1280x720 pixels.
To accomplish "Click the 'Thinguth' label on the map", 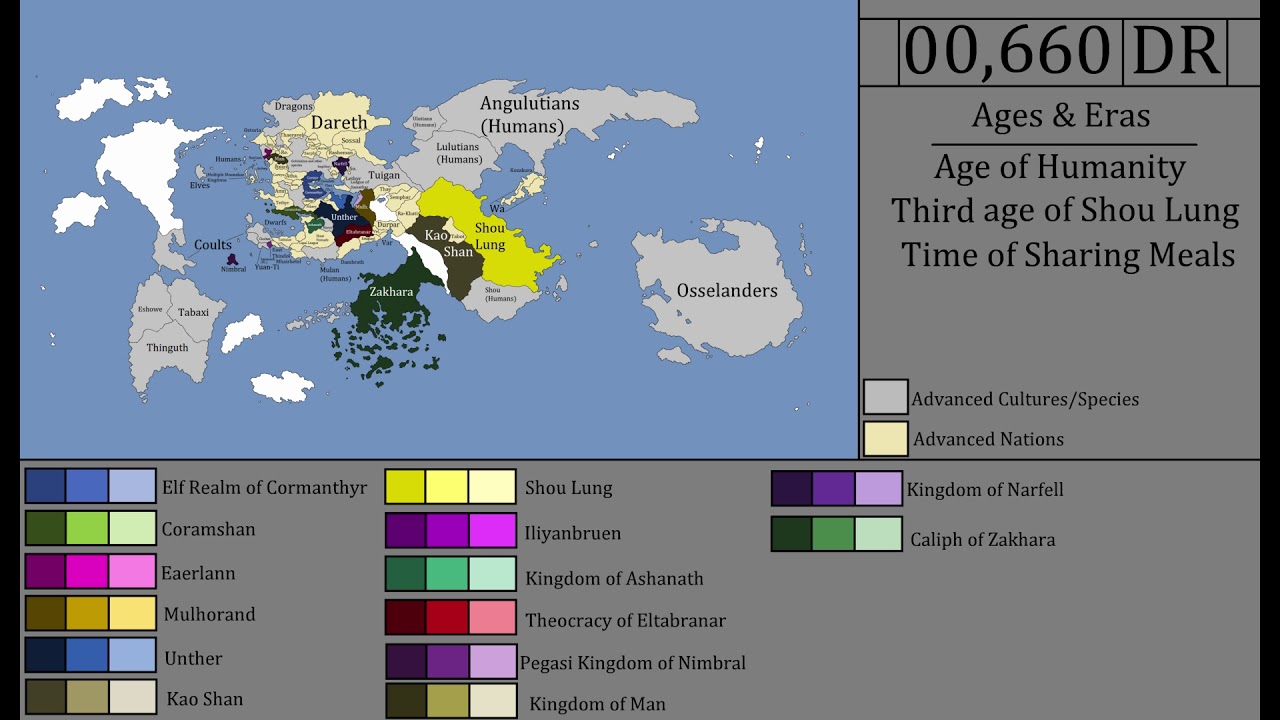I will (167, 348).
